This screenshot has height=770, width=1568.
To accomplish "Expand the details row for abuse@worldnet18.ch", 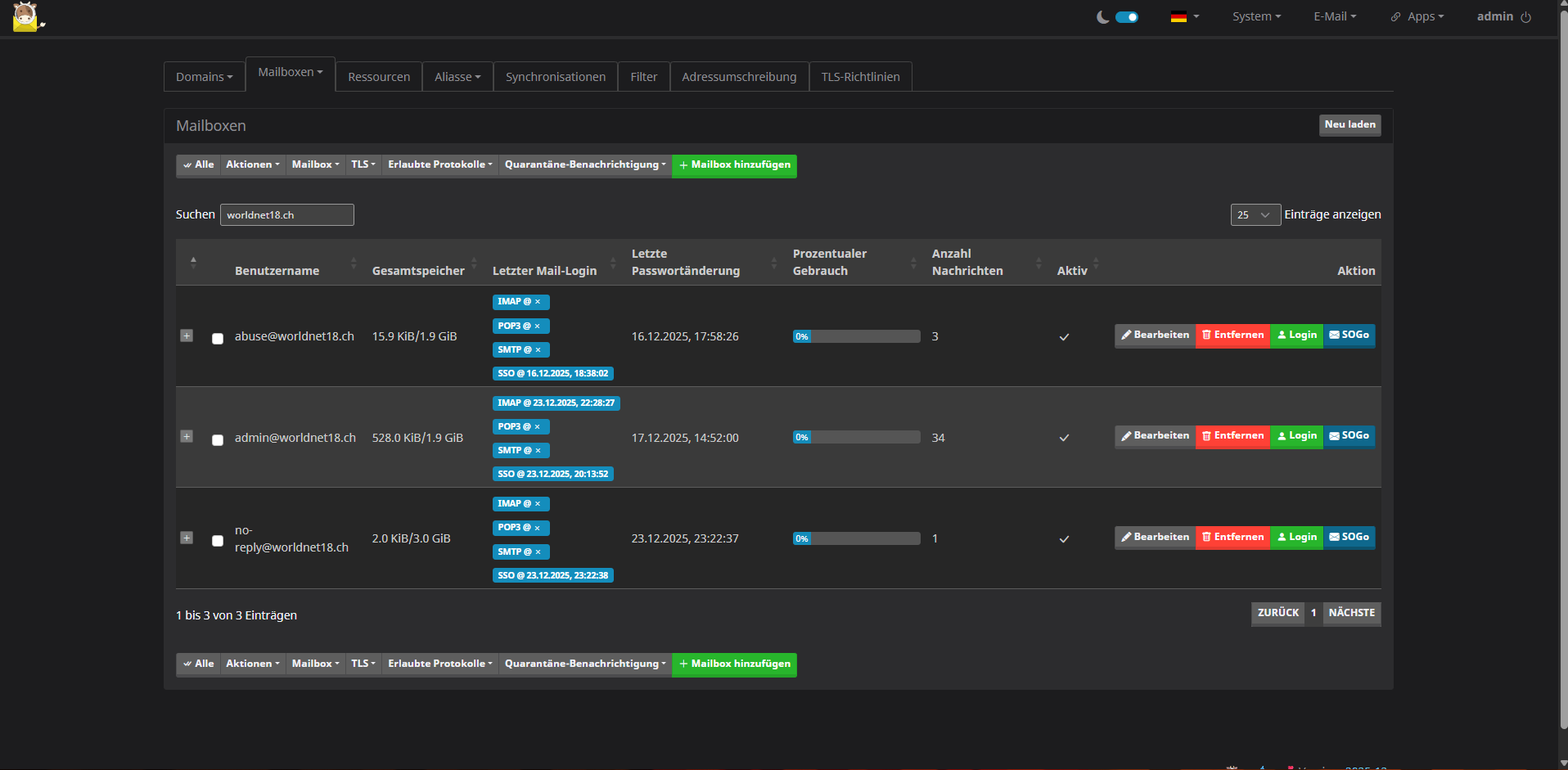I will tap(187, 335).
